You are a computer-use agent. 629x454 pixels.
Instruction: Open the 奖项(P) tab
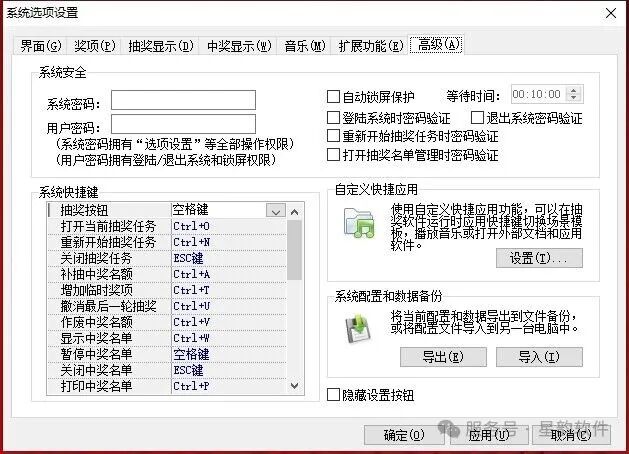(94, 46)
